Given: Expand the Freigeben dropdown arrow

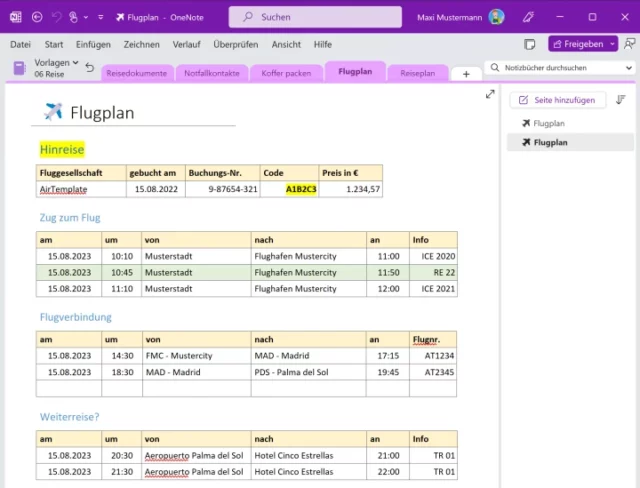Looking at the screenshot, I should [x=612, y=44].
